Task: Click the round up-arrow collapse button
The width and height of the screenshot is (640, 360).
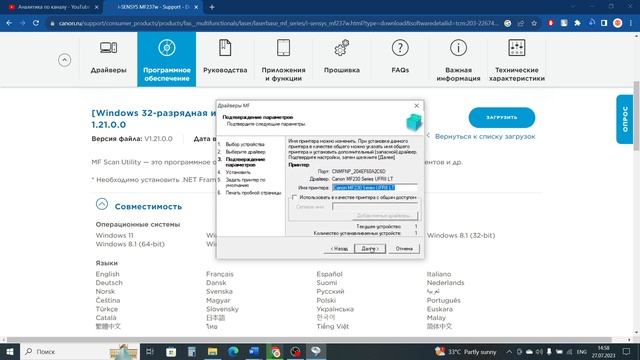Action: (64, 60)
